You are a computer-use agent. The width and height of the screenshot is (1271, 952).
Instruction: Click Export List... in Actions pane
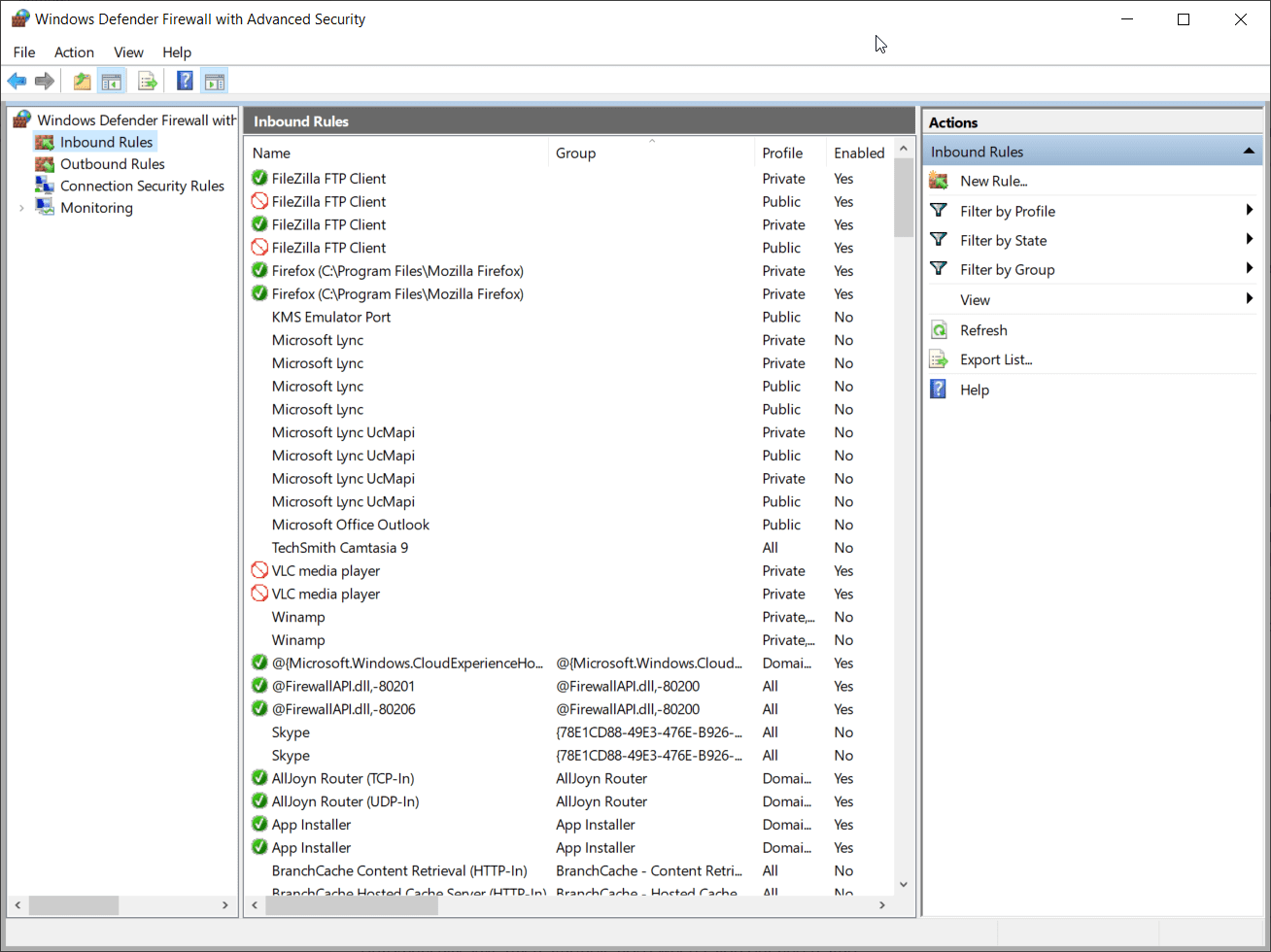tap(996, 359)
